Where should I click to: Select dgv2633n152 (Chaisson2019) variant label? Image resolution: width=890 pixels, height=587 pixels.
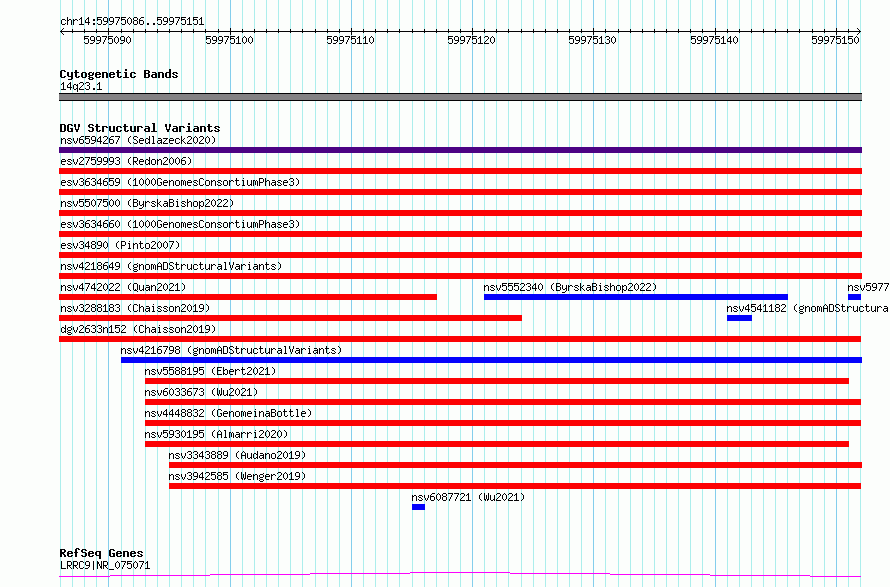138,329
